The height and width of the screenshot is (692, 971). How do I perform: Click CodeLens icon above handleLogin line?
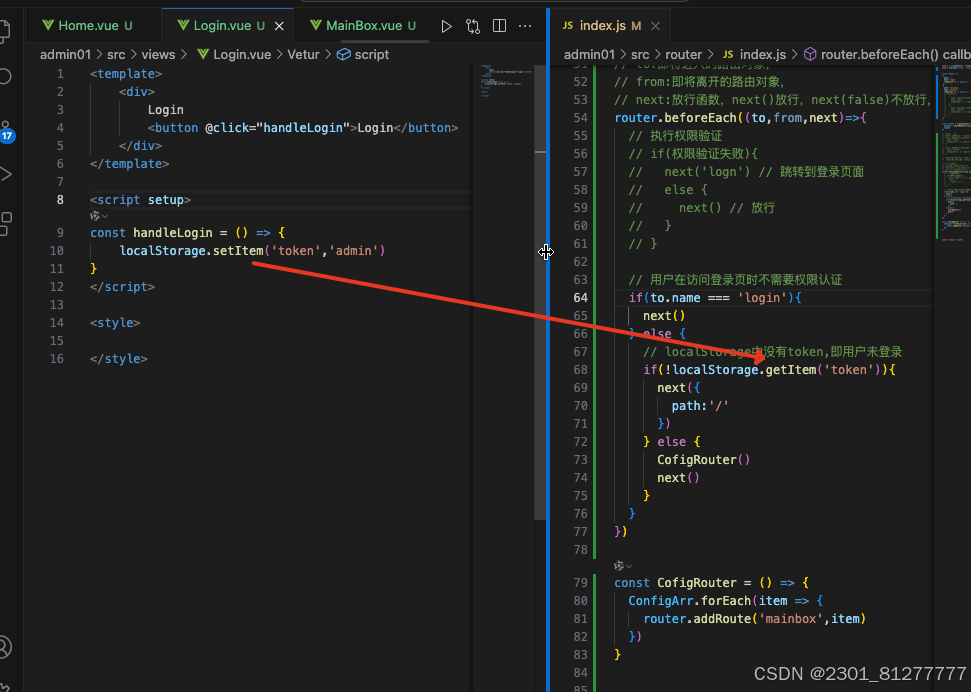point(95,216)
